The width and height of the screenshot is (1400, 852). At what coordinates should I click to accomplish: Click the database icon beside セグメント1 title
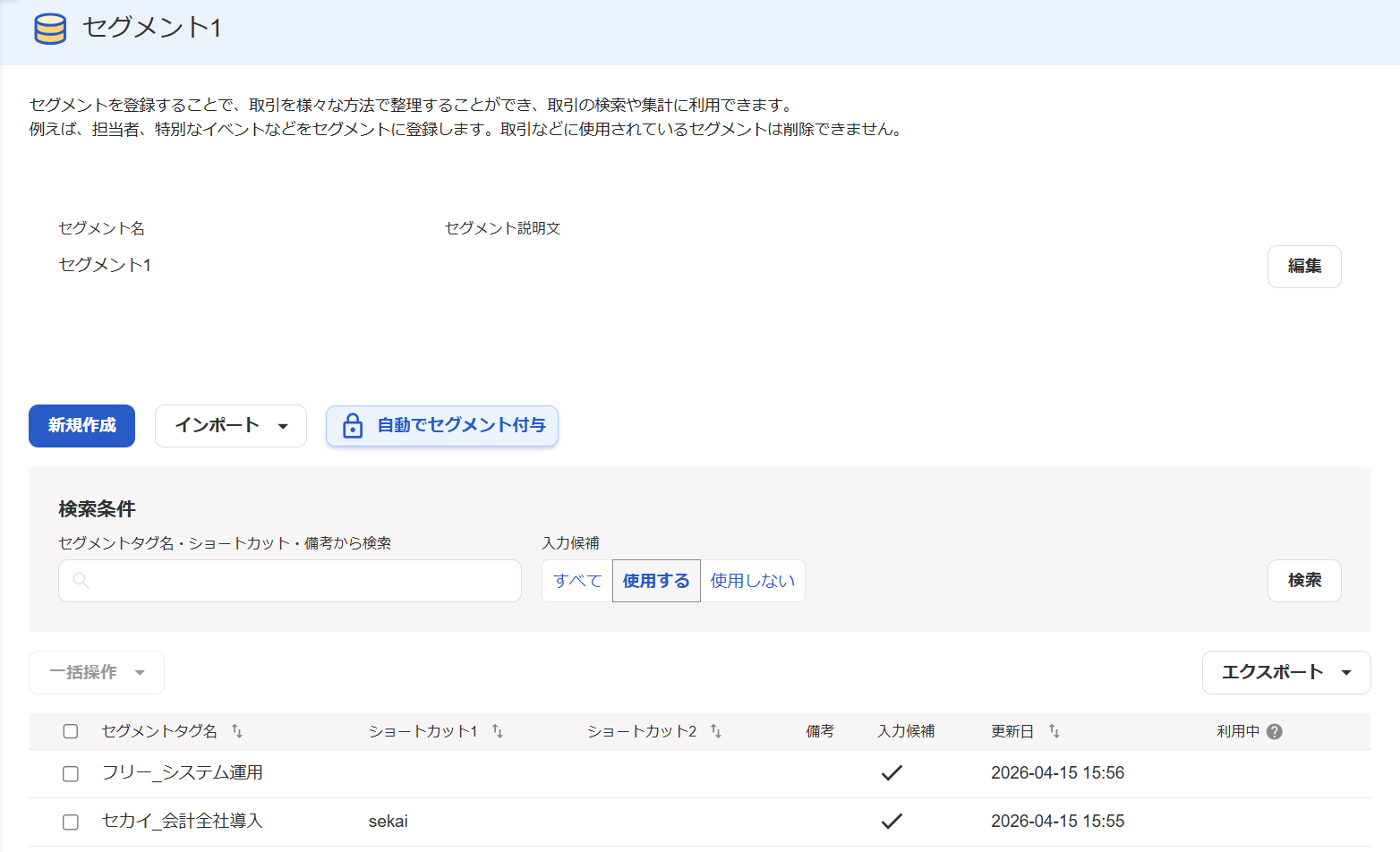pyautogui.click(x=50, y=29)
